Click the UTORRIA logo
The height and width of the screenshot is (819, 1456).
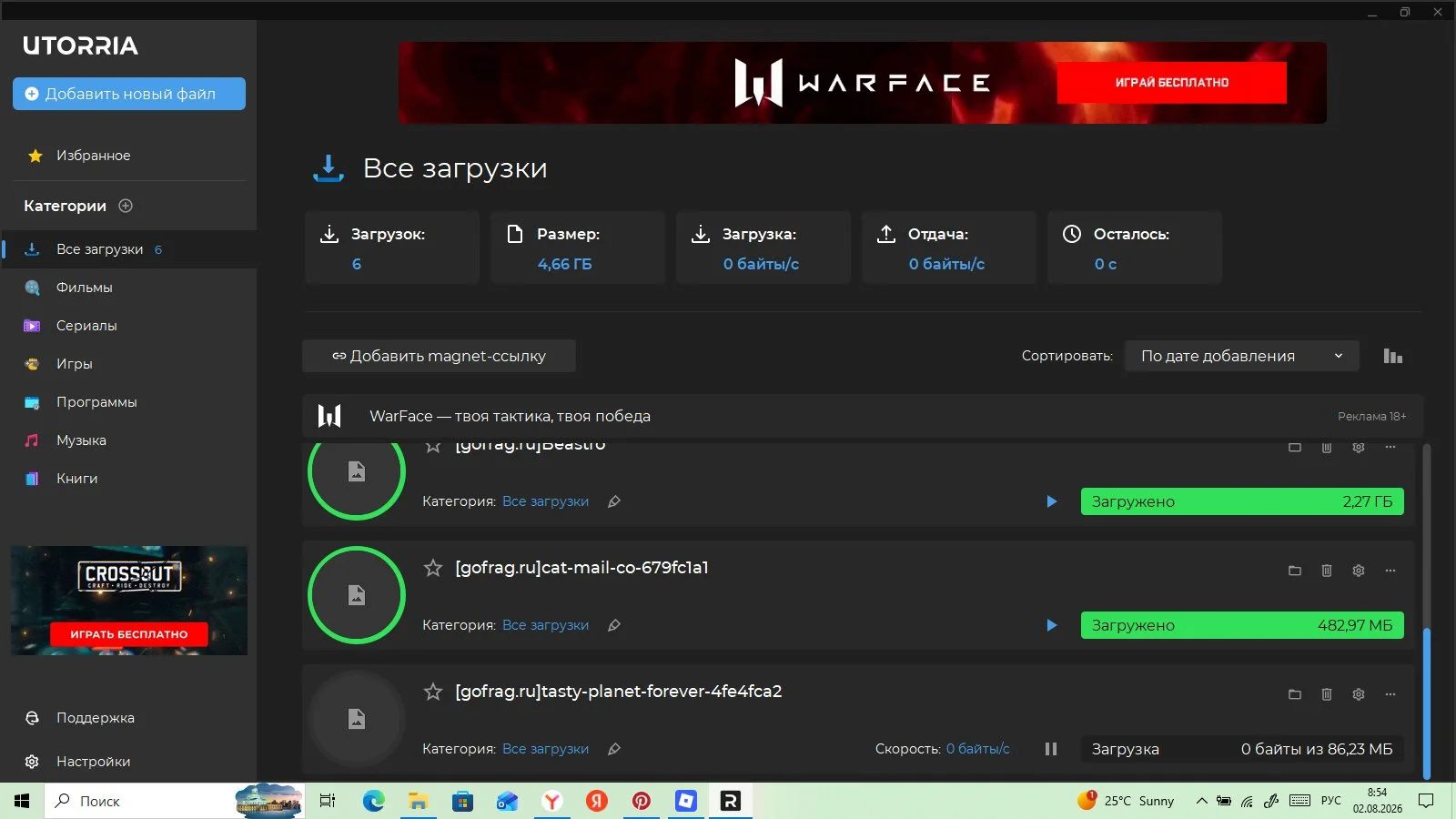coord(81,45)
